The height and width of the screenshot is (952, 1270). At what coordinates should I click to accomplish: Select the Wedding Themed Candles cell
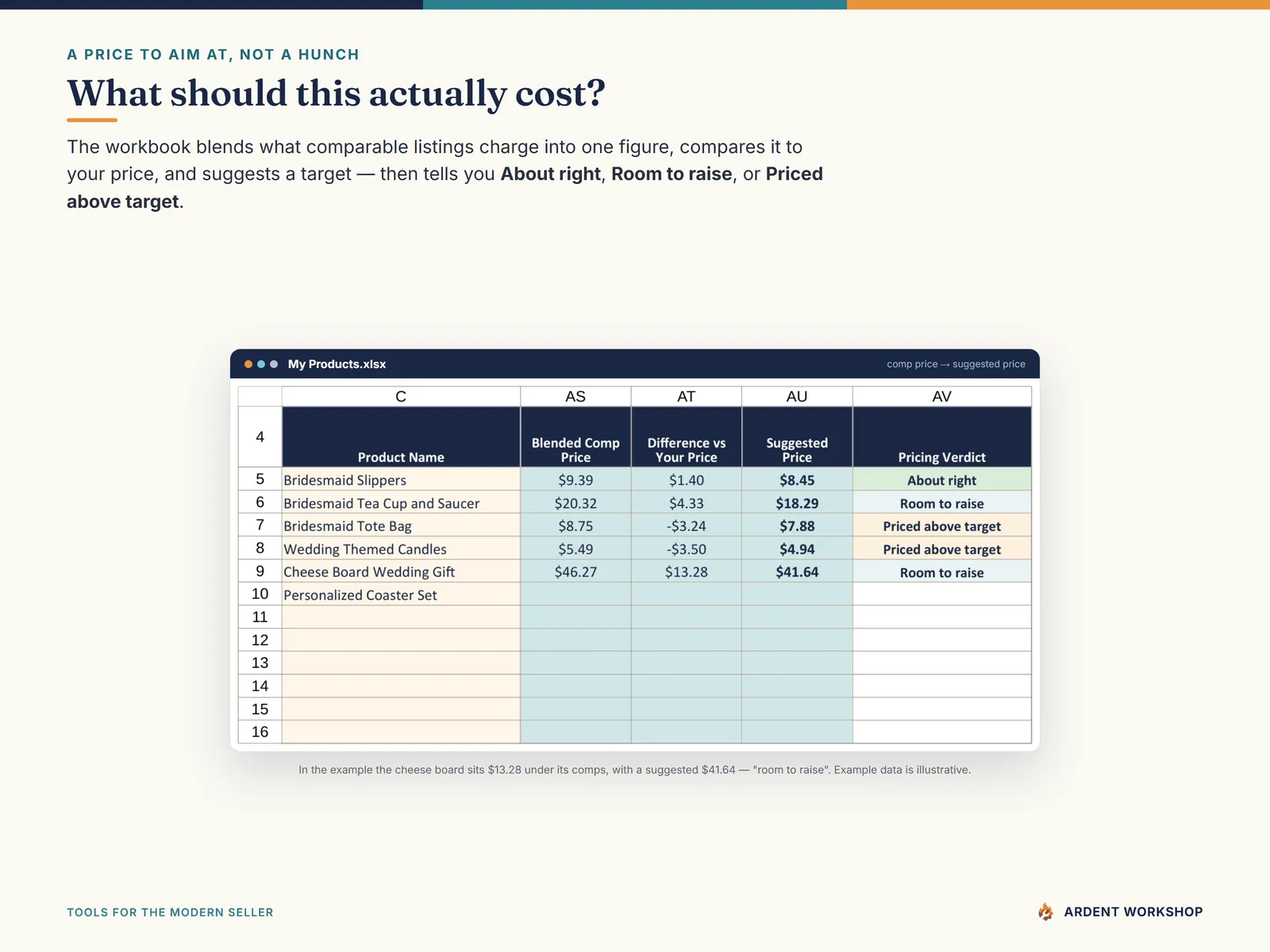coord(401,548)
